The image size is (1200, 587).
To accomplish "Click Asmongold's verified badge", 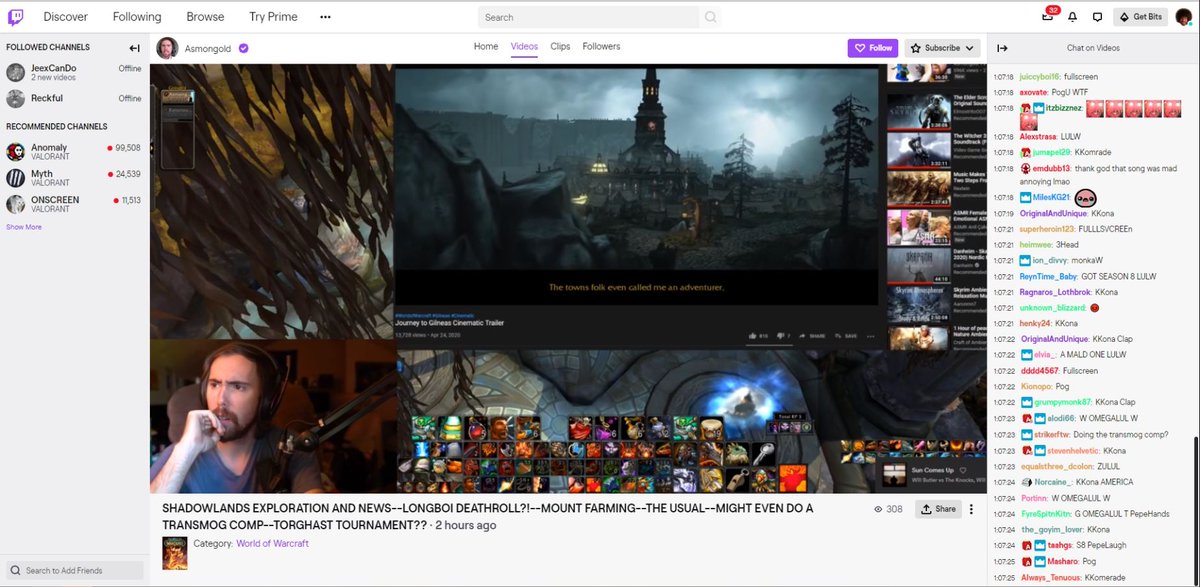I will (x=243, y=48).
